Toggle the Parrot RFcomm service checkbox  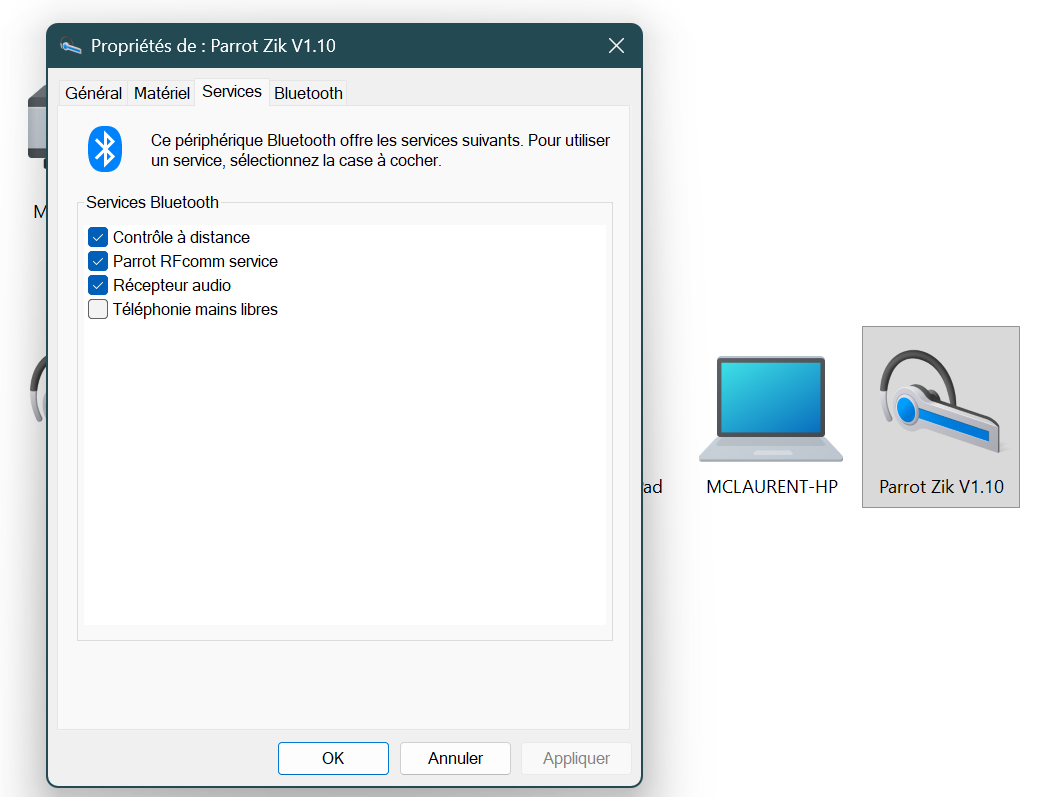(98, 261)
